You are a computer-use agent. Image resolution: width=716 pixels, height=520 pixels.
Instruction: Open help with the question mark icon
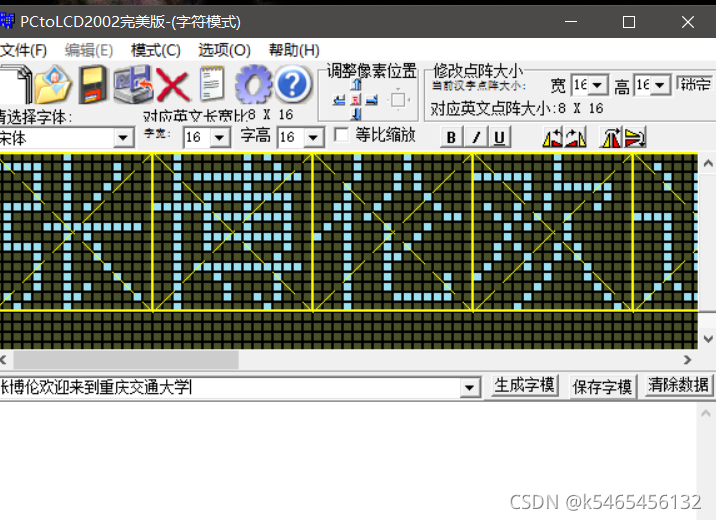[x=293, y=84]
